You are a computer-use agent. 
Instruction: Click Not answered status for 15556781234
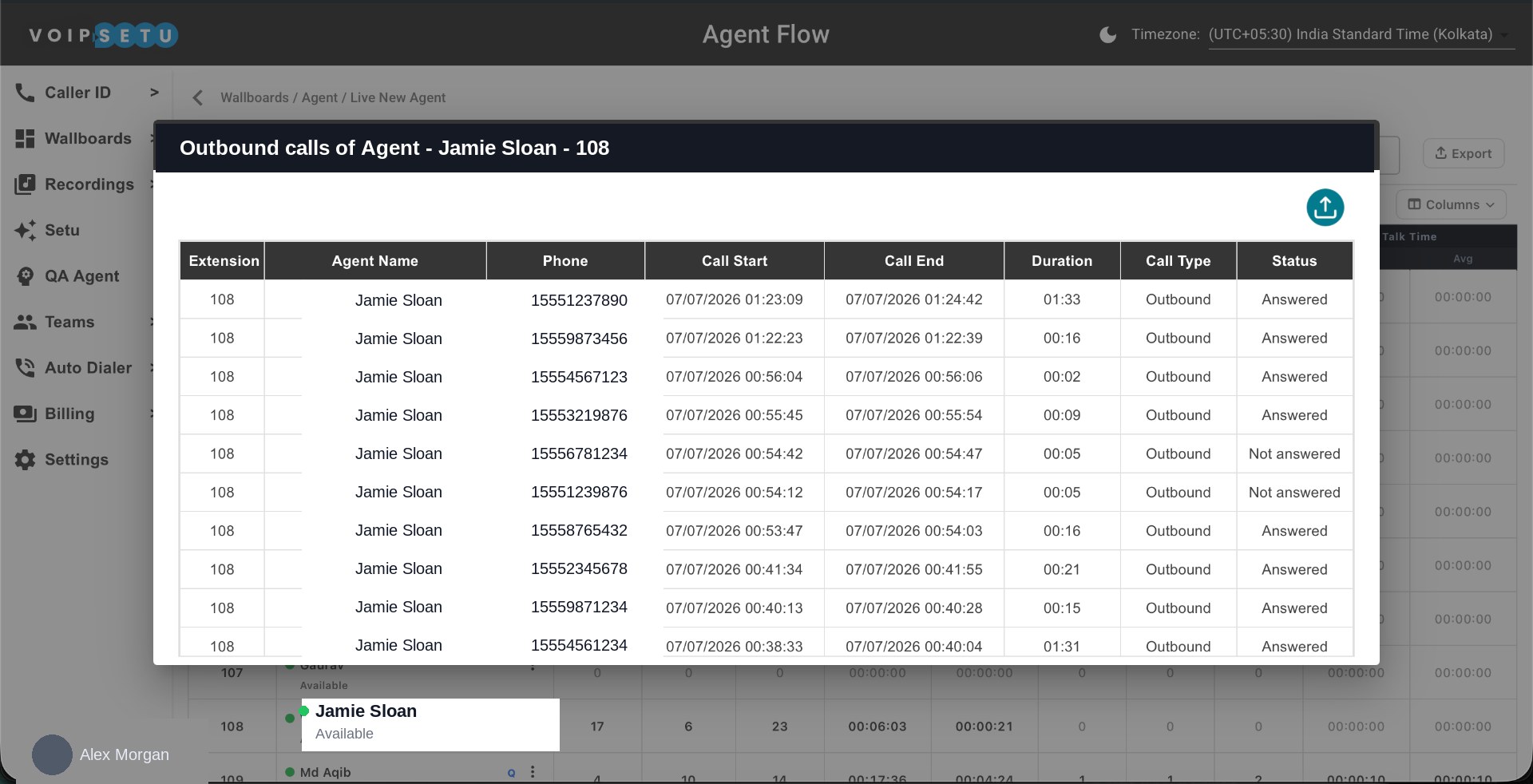tap(1294, 453)
